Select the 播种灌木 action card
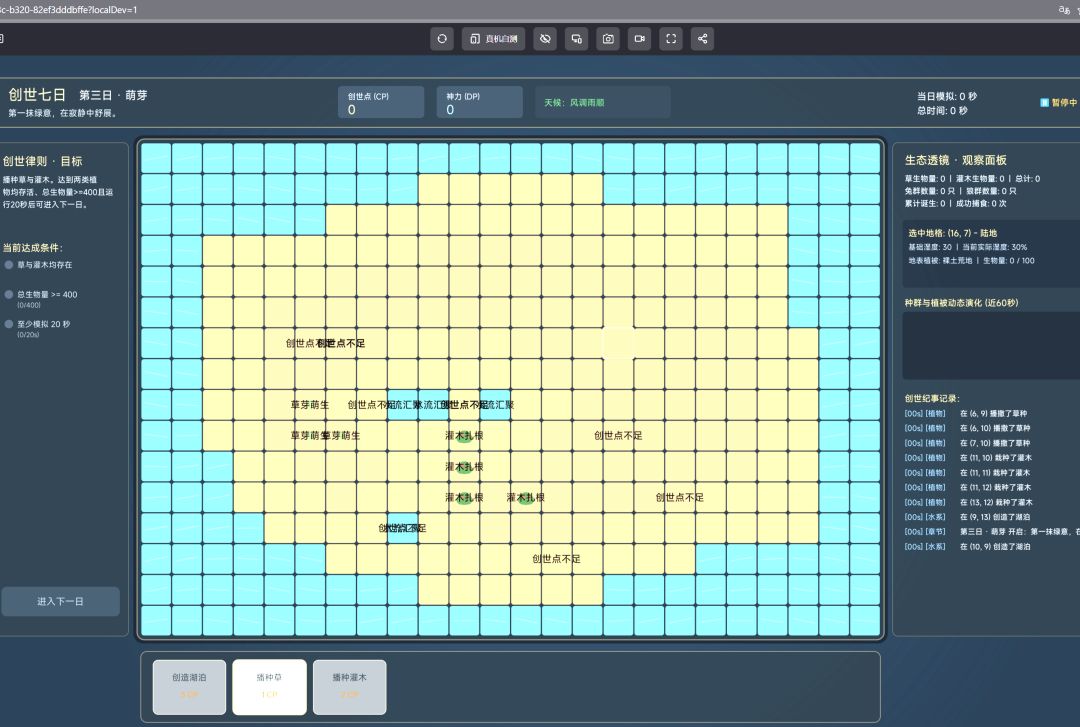The width and height of the screenshot is (1080, 727). 350,687
